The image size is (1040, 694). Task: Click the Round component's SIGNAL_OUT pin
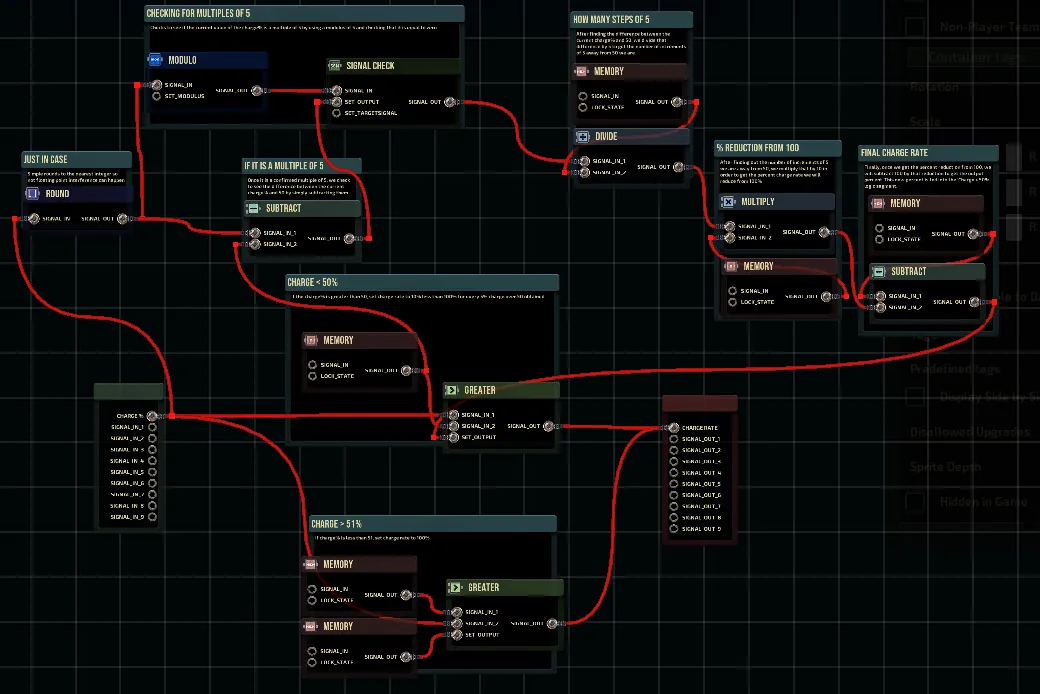click(x=122, y=218)
